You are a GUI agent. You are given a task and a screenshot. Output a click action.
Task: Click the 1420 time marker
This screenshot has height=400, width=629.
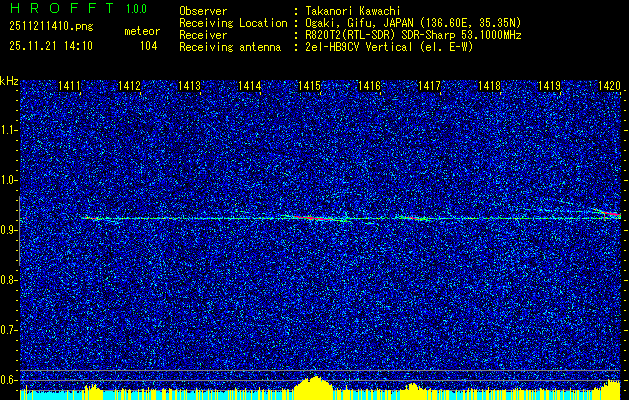point(609,85)
